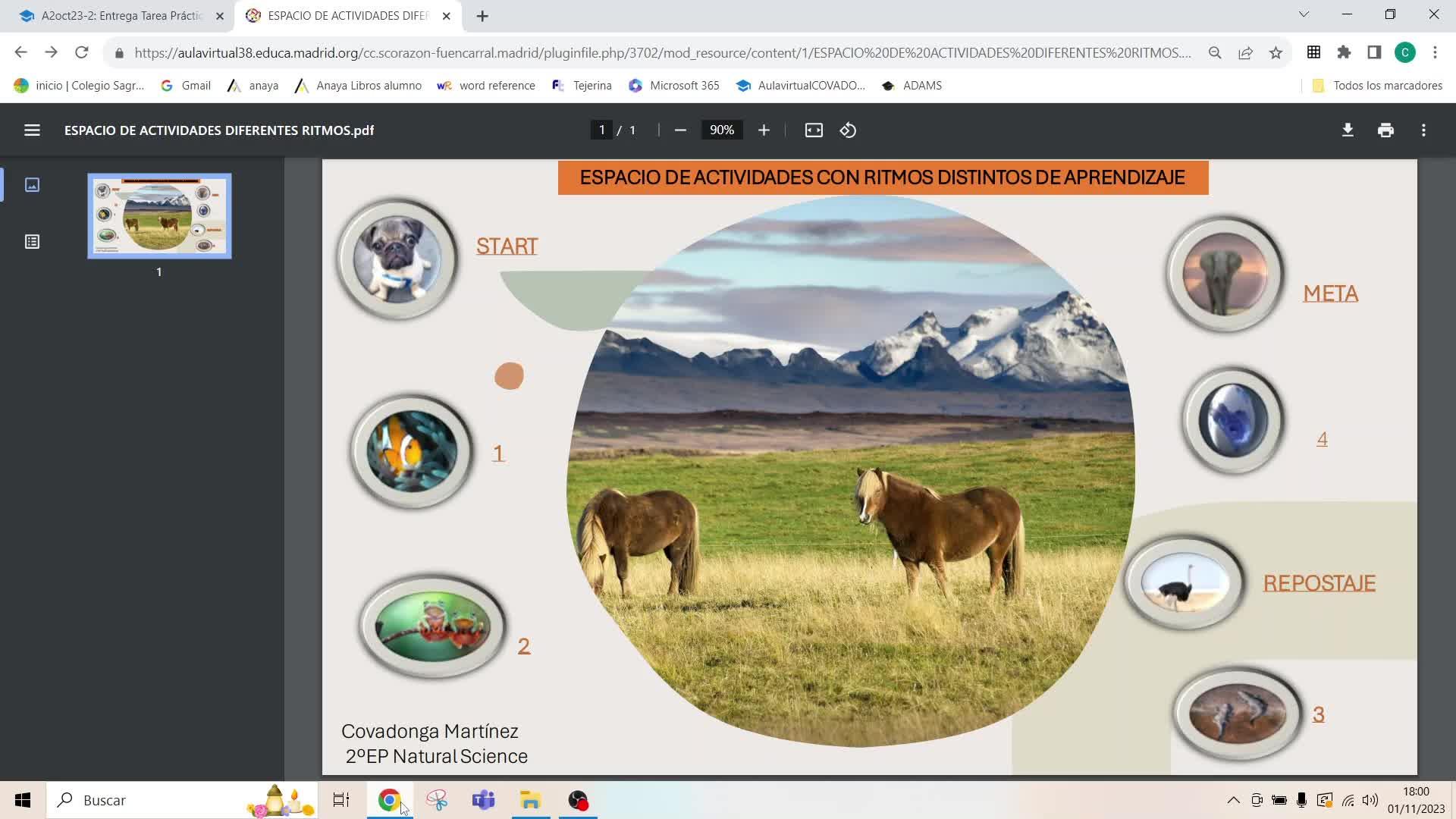The height and width of the screenshot is (819, 1456).
Task: Click the START link
Action: point(507,246)
